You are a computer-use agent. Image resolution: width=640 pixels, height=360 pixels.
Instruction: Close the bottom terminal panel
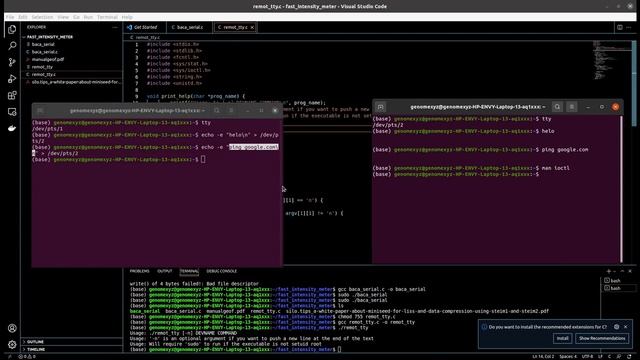pyautogui.click(x=630, y=271)
